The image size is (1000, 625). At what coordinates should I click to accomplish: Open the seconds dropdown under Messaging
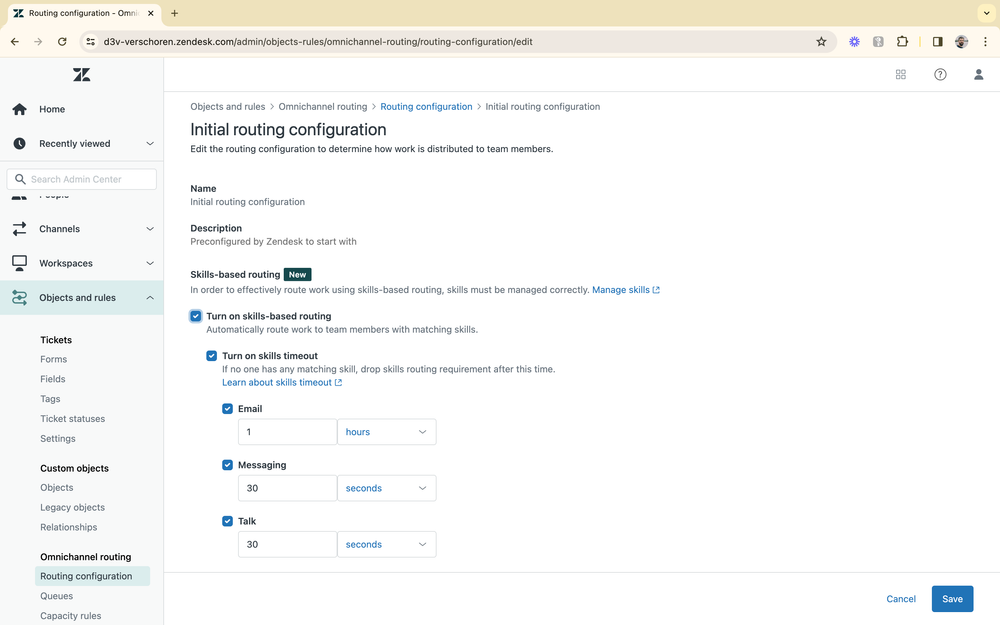pos(387,488)
